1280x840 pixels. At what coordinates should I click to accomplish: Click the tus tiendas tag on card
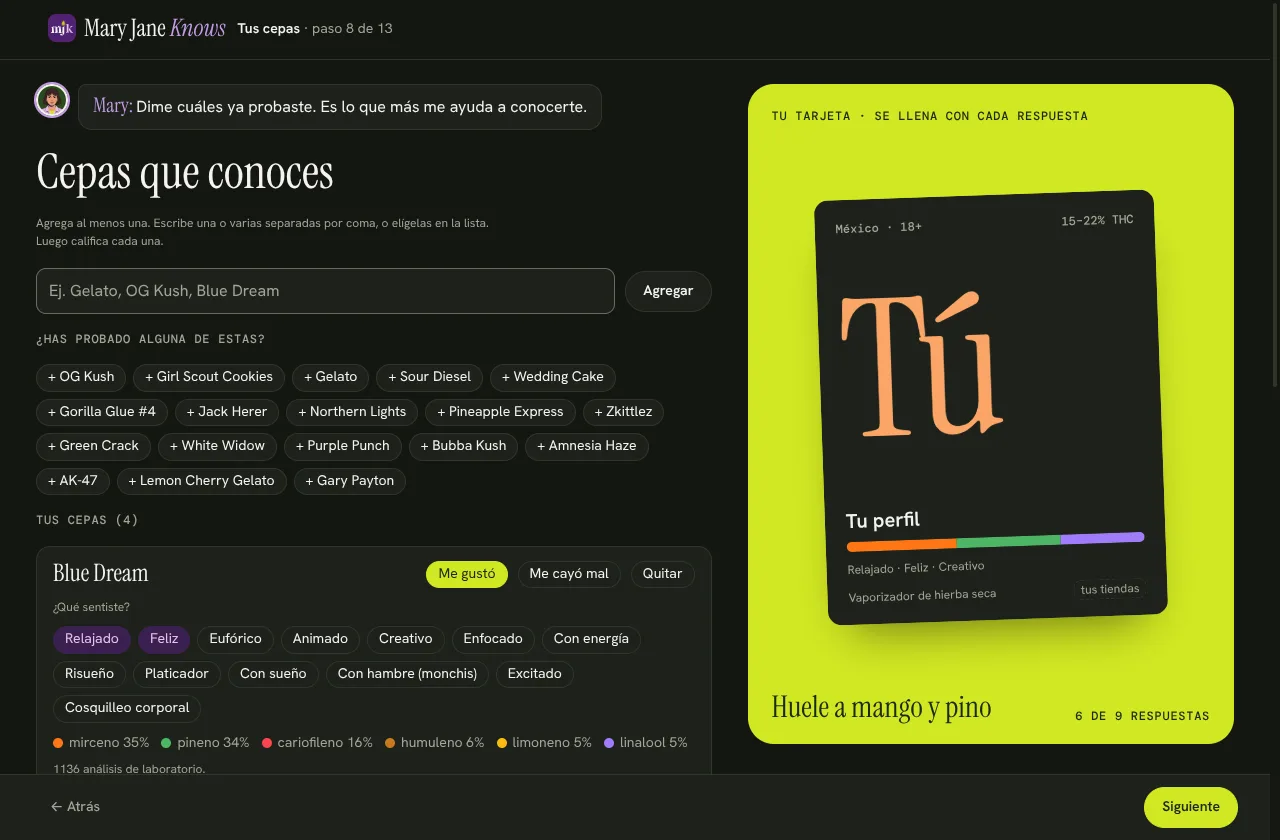pyautogui.click(x=1110, y=589)
